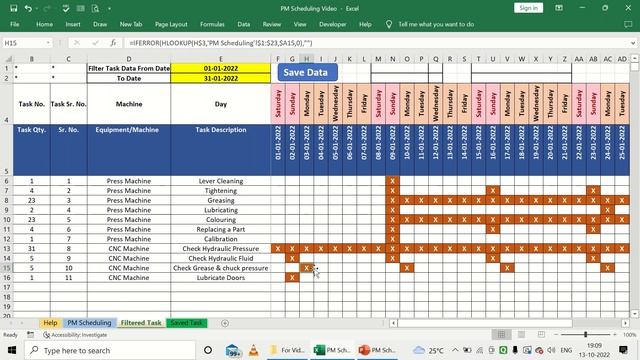Click the Print Preview icon in Quick Access Toolbar
Screen dimensions: 640x360
95,8
